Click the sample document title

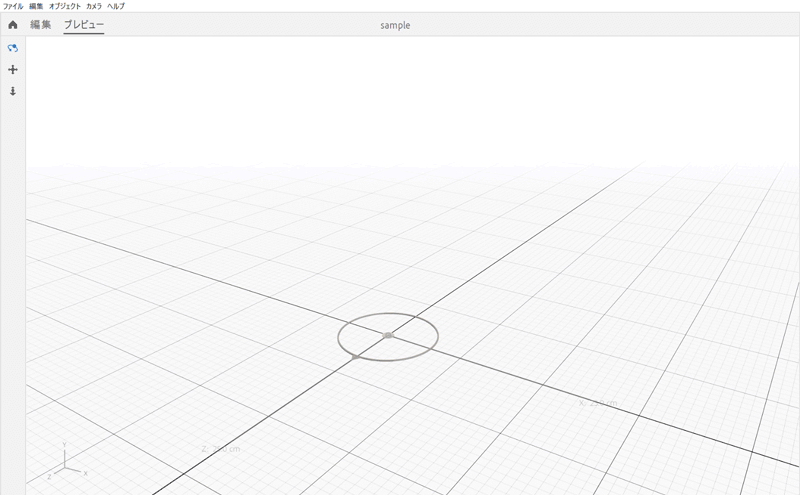(395, 25)
